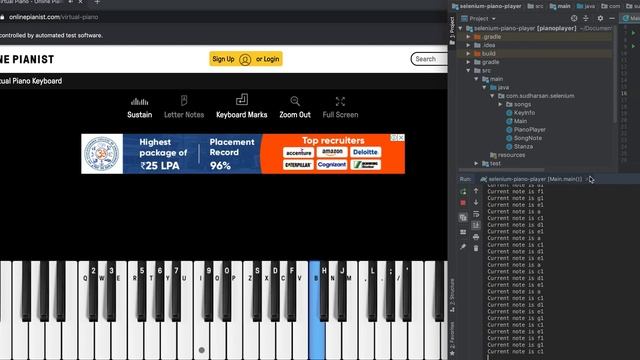Image resolution: width=640 pixels, height=360 pixels.
Task: Click the Project panel horizontal scrollbar
Action: click(x=501, y=170)
